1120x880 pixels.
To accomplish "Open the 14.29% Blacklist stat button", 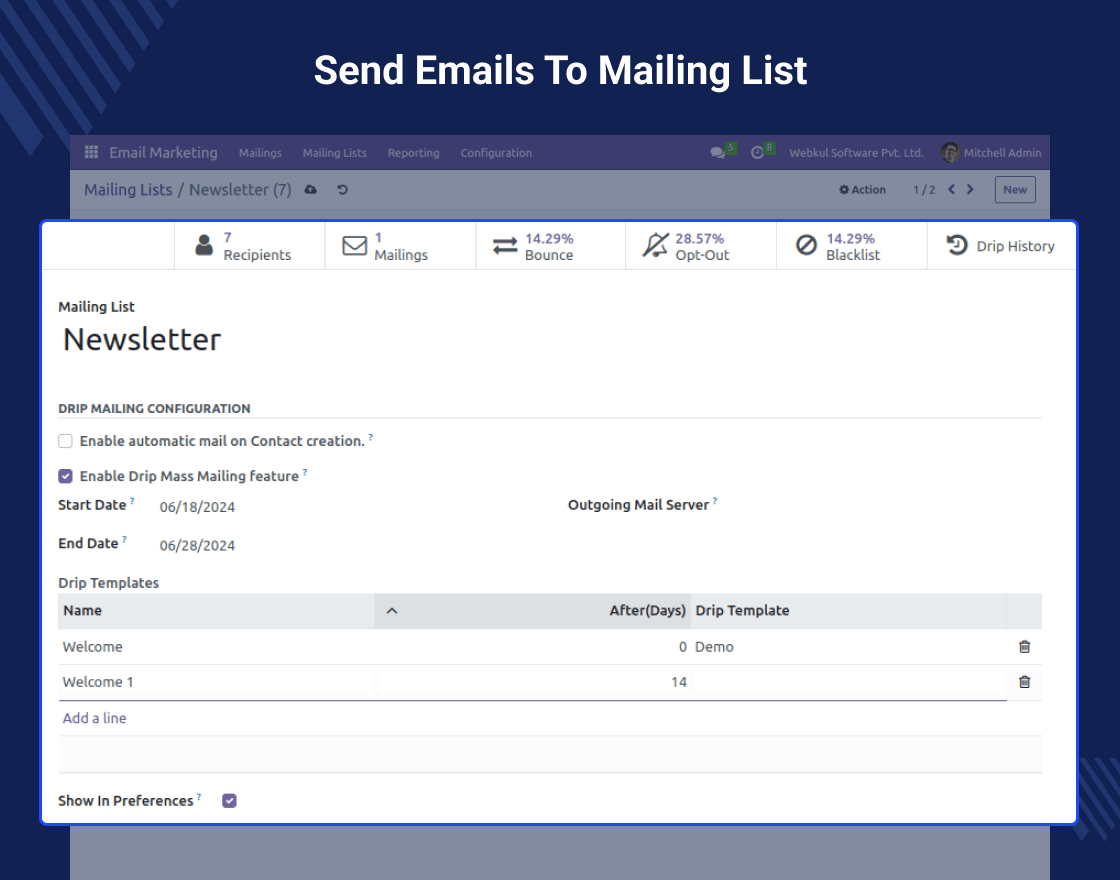I will tap(851, 246).
